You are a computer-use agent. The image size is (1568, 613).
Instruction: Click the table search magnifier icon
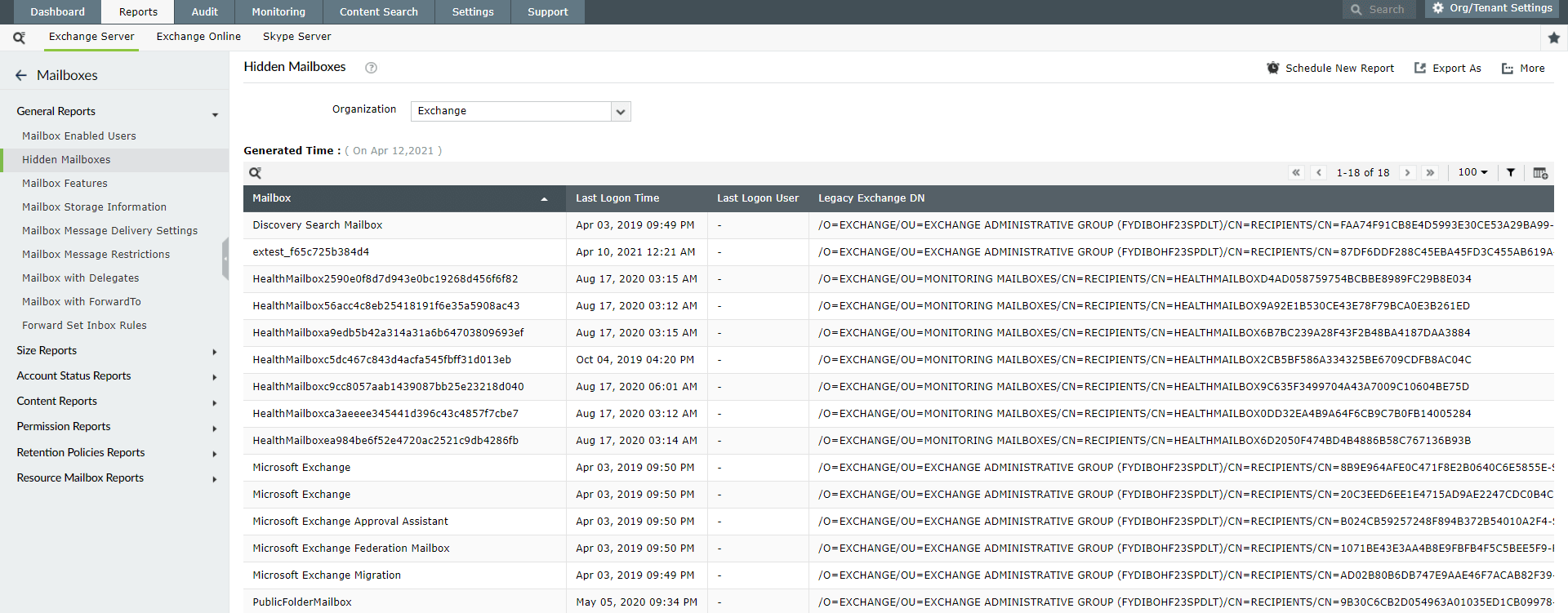(x=256, y=173)
